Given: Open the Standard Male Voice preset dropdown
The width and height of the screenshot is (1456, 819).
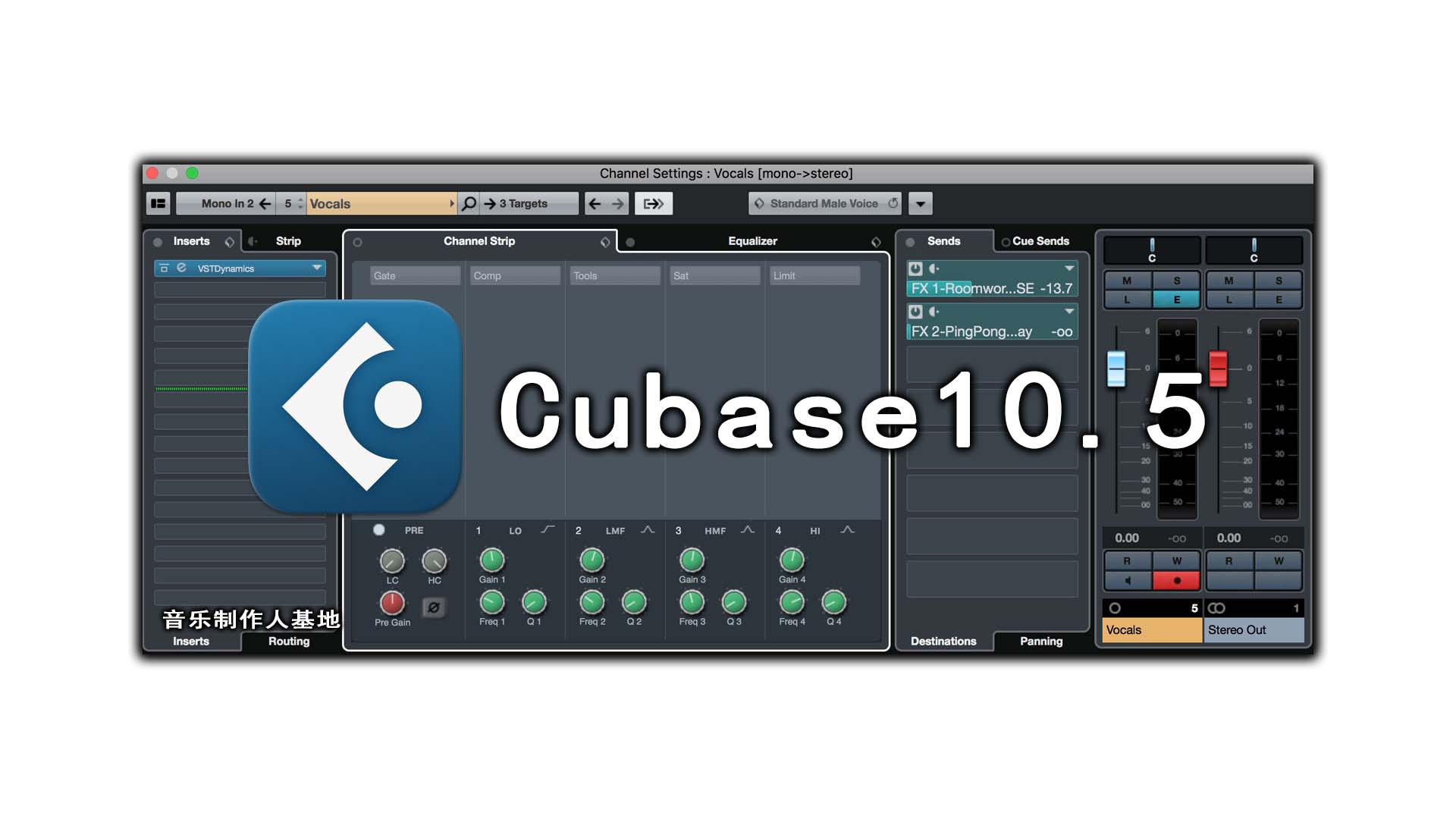Looking at the screenshot, I should click(x=920, y=203).
